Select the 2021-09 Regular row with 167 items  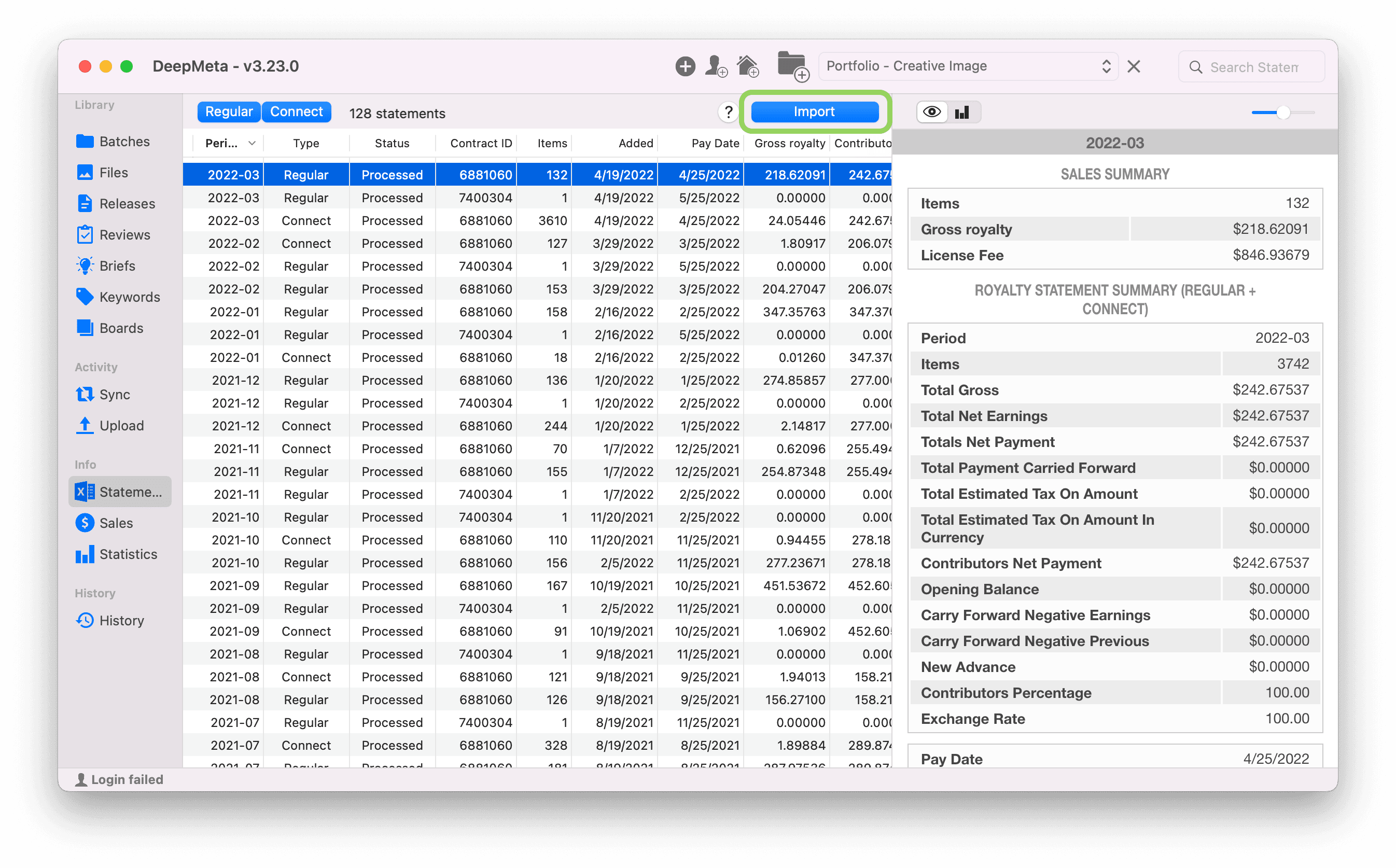(x=537, y=585)
